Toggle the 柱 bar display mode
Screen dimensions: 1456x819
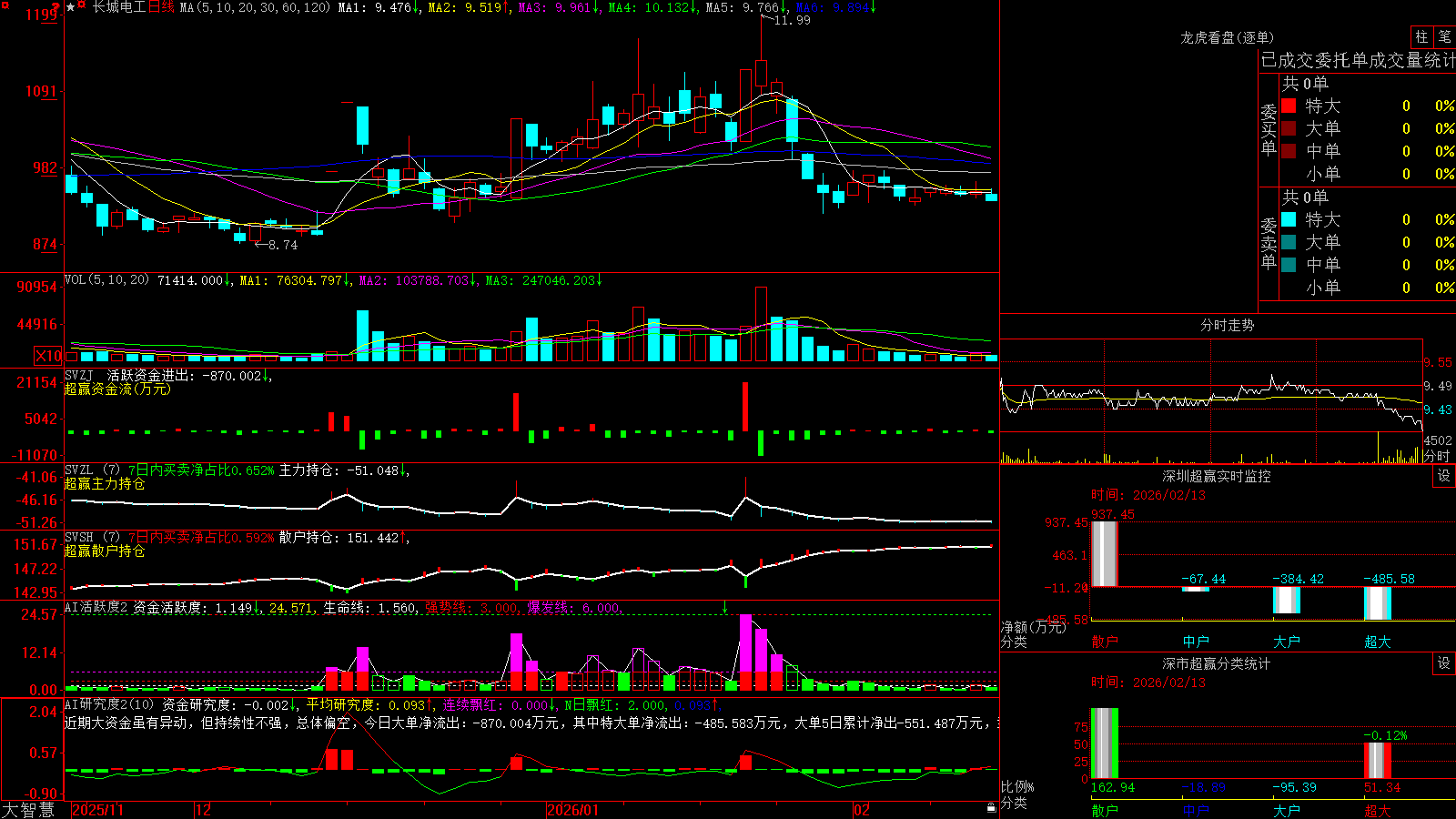pos(1421,36)
